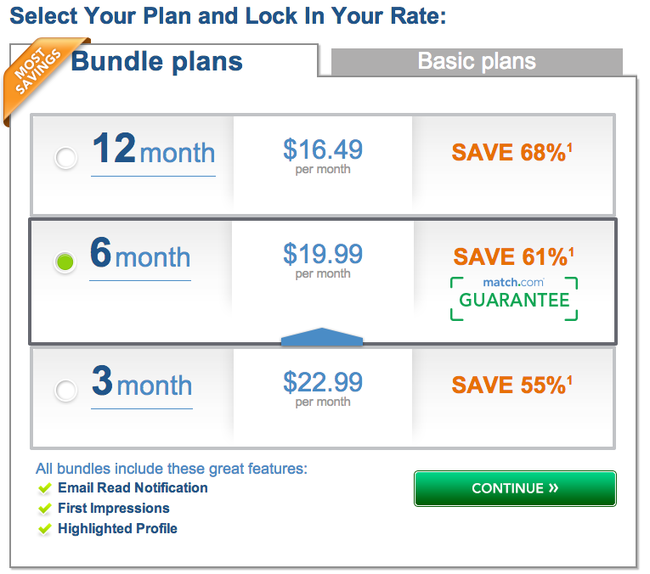Select the 6 month plan radio button

(x=65, y=262)
